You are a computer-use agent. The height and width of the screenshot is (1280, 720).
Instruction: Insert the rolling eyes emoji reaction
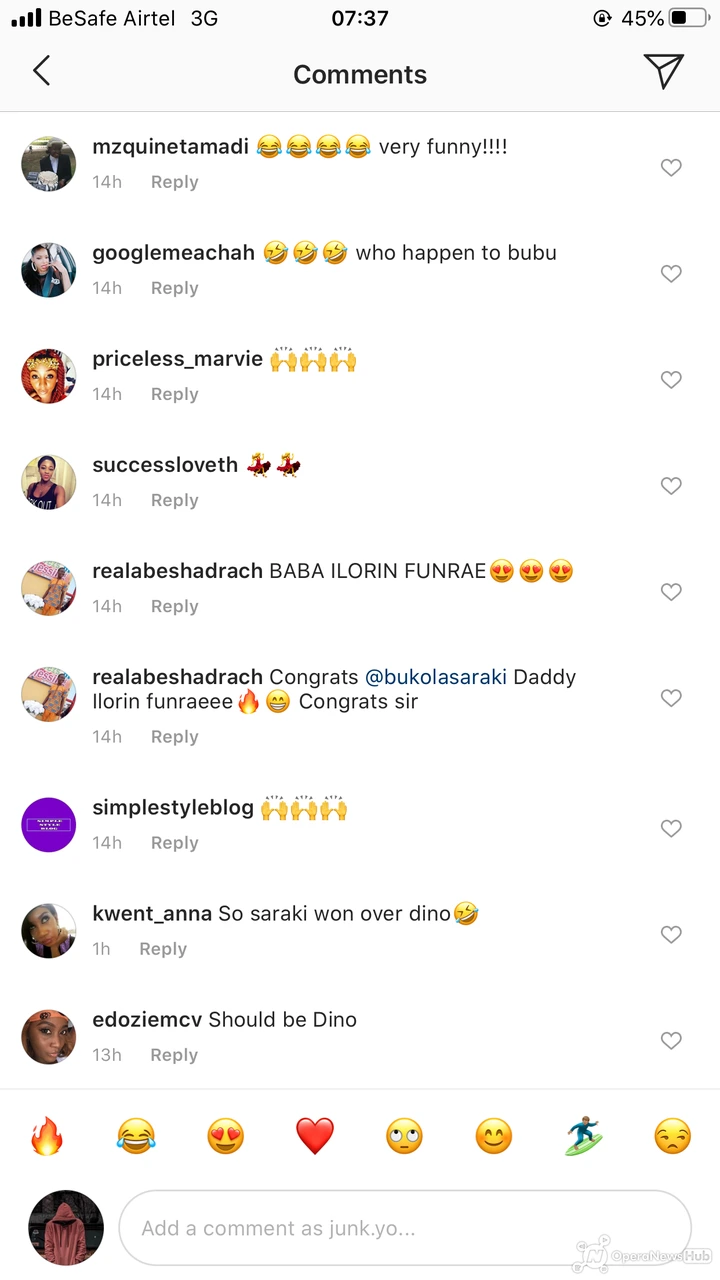[404, 1136]
